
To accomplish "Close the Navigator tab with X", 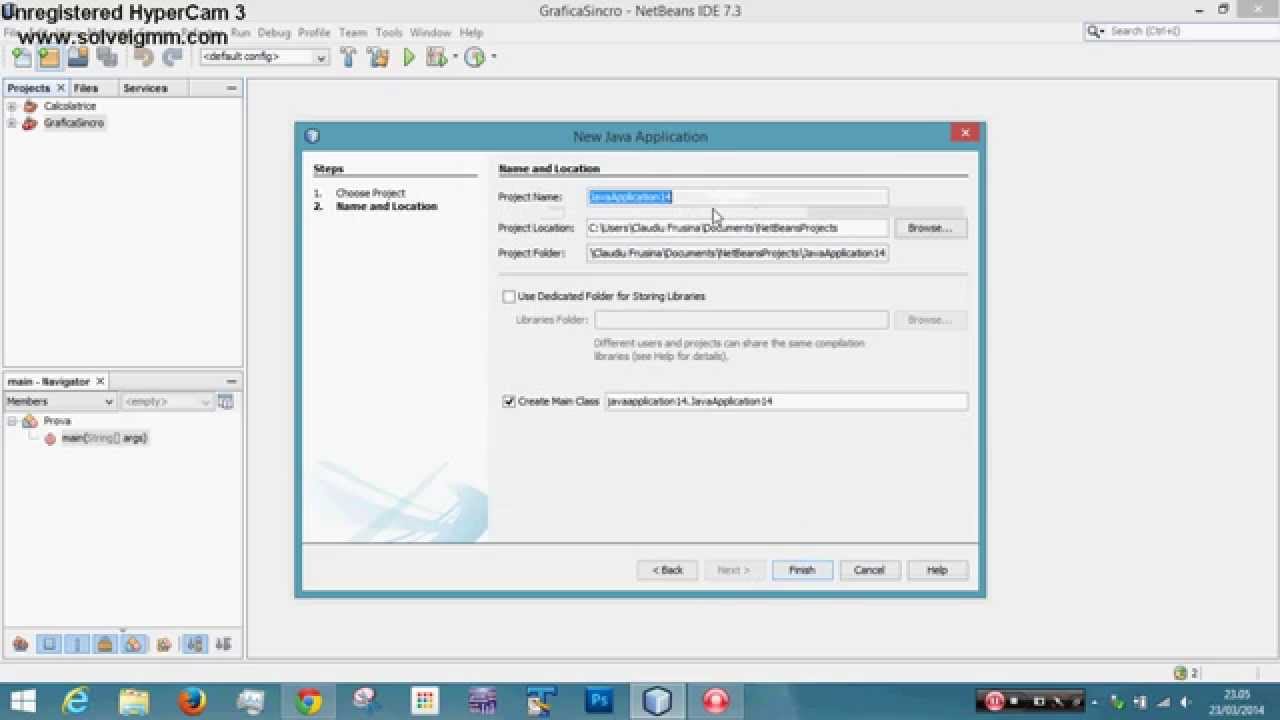I will 100,381.
